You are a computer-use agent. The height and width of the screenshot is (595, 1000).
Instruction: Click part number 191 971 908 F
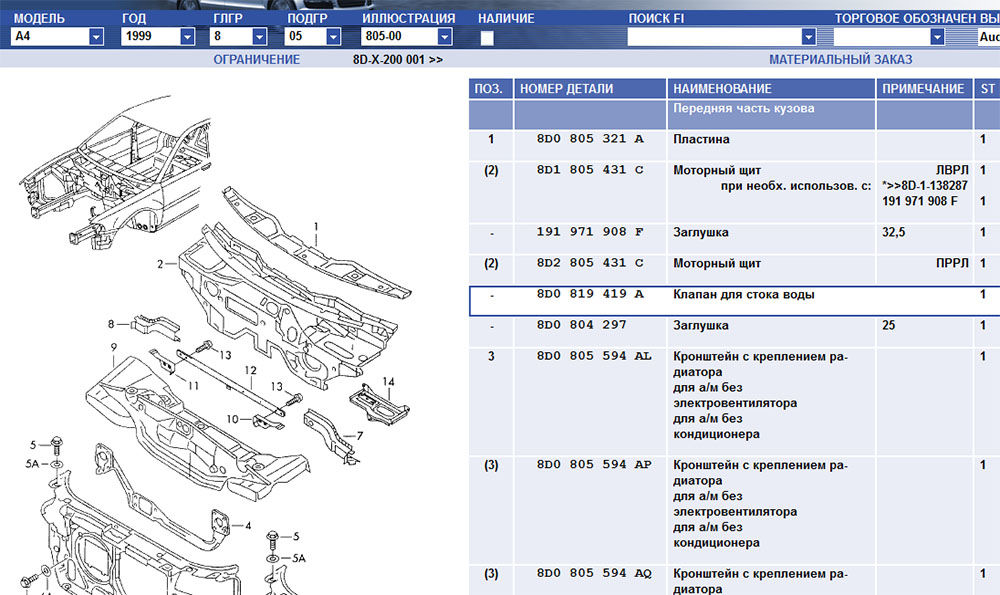point(590,232)
